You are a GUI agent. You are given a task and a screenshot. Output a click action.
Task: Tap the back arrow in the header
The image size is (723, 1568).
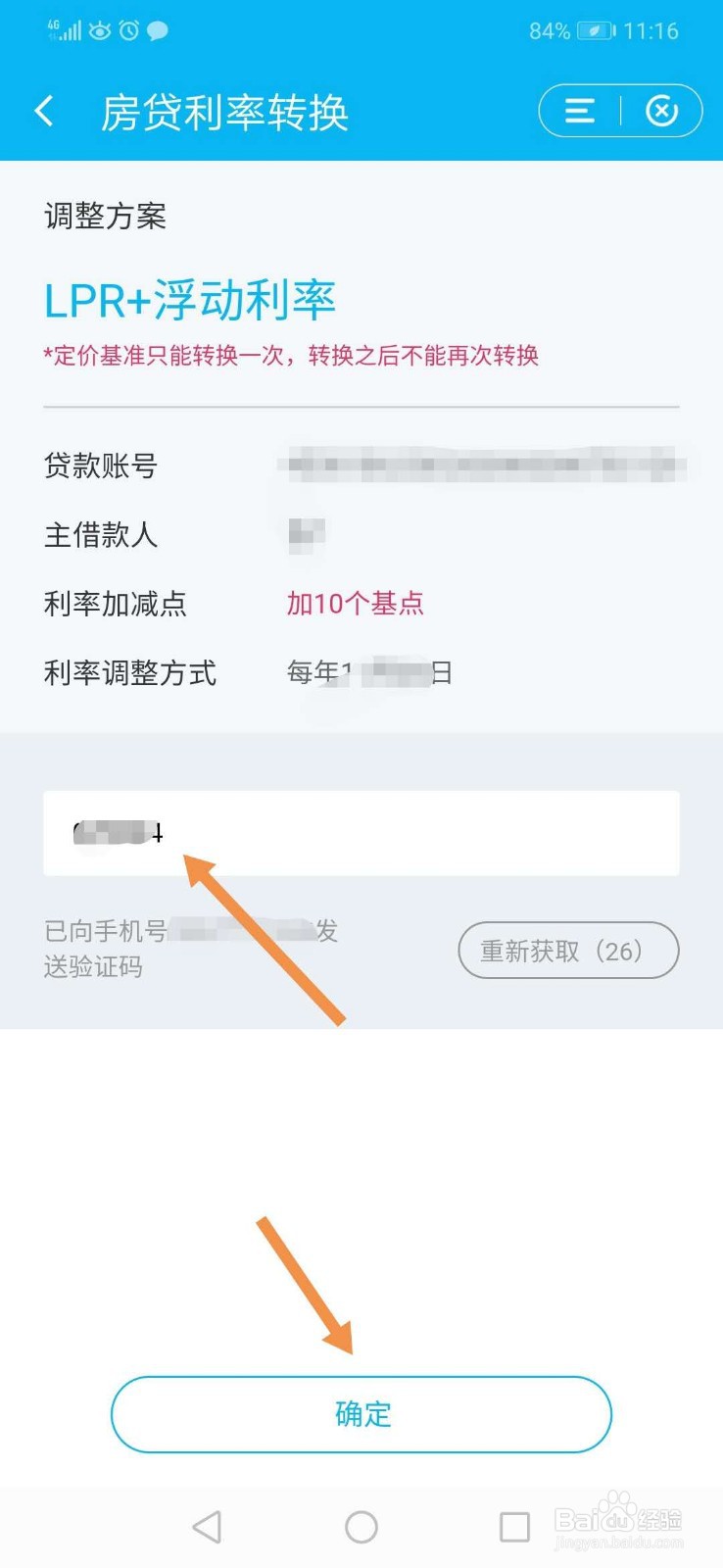(44, 111)
